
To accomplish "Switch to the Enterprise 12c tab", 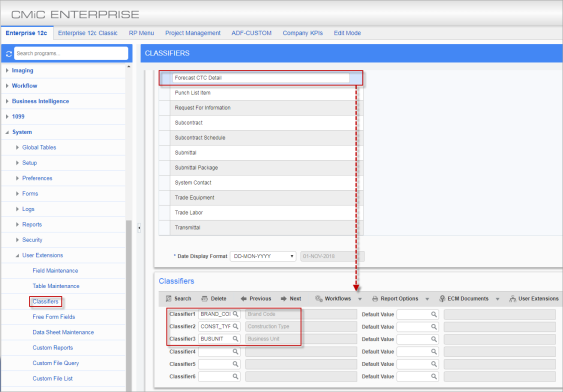I will click(27, 33).
